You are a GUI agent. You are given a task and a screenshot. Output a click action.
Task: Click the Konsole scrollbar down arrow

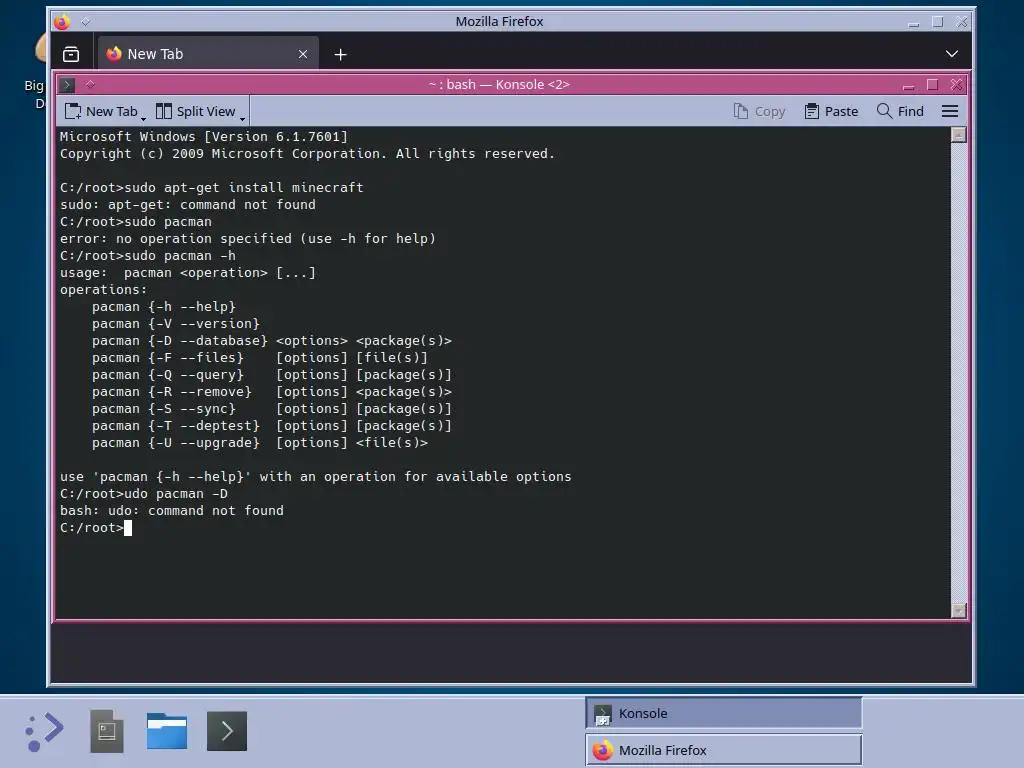tap(959, 611)
